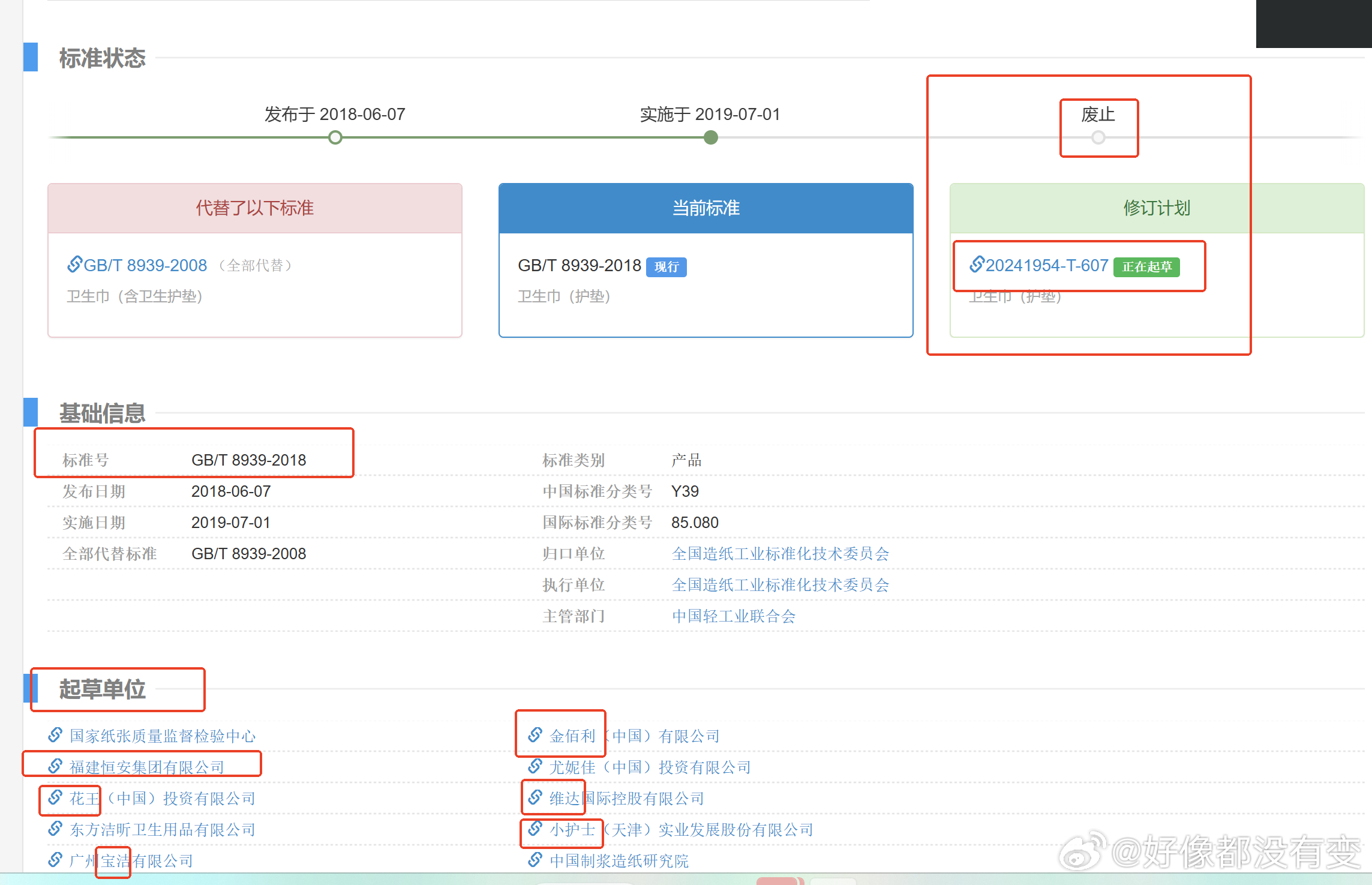Click the 现行 status badge
The height and width of the screenshot is (885, 1372).
[666, 267]
